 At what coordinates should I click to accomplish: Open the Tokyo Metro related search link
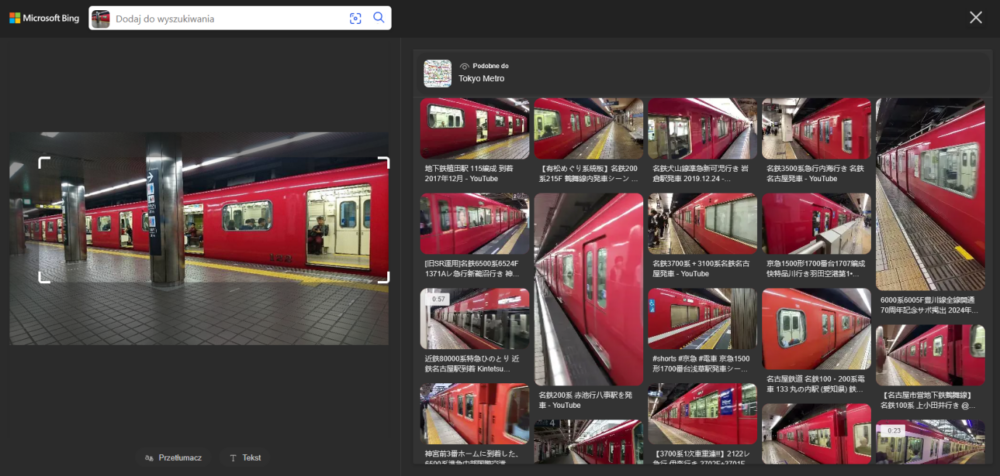click(481, 78)
